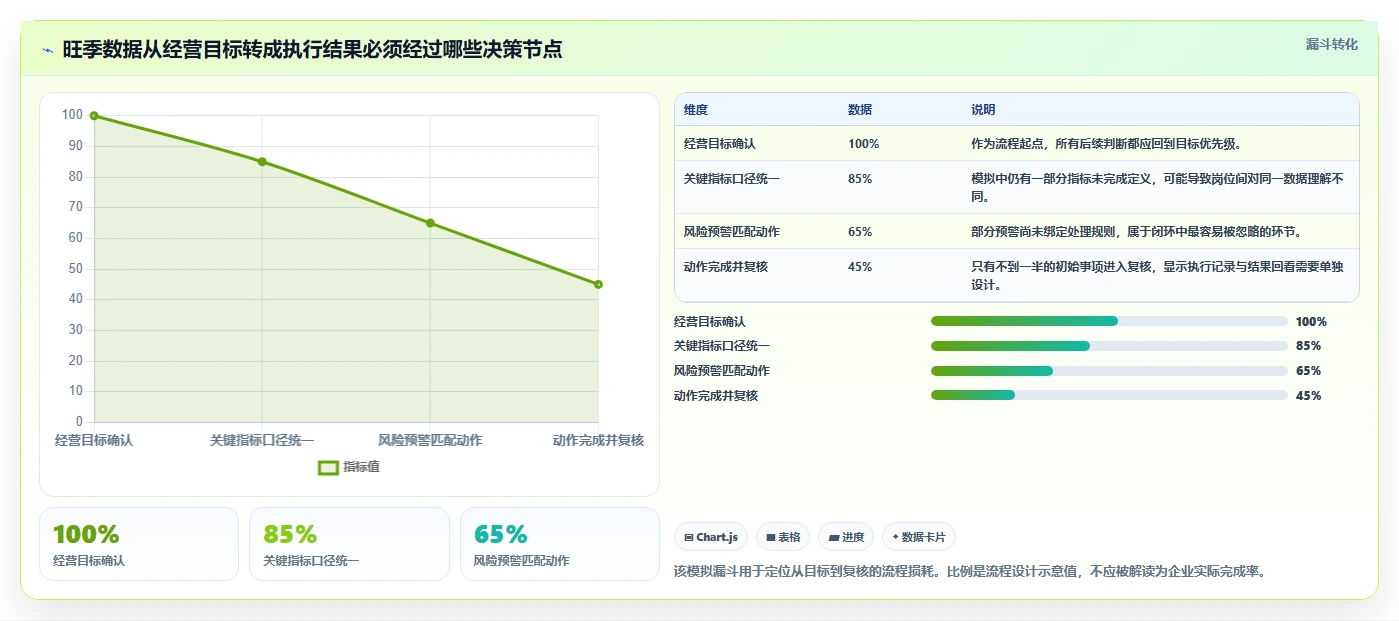Screen dimensions: 1399x621
Task: Click the 表格 chip
Action: 783,537
